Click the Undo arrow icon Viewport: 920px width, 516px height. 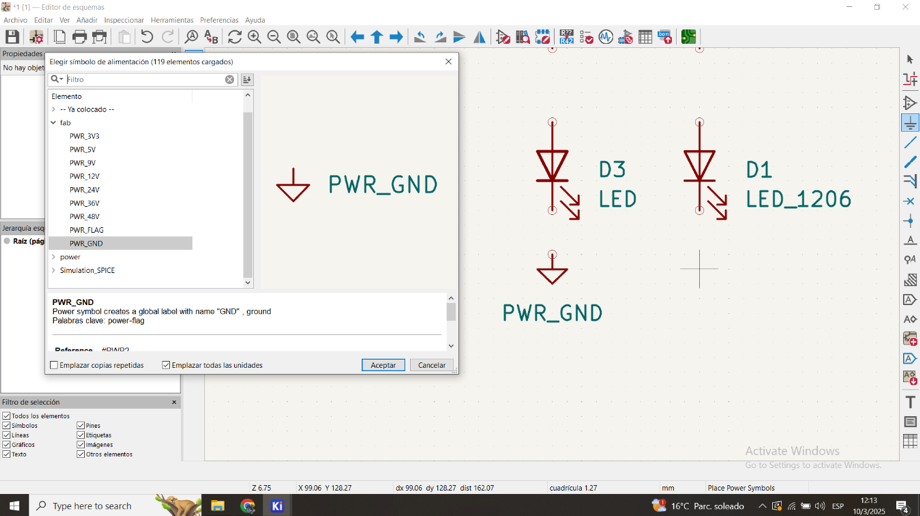coord(147,37)
